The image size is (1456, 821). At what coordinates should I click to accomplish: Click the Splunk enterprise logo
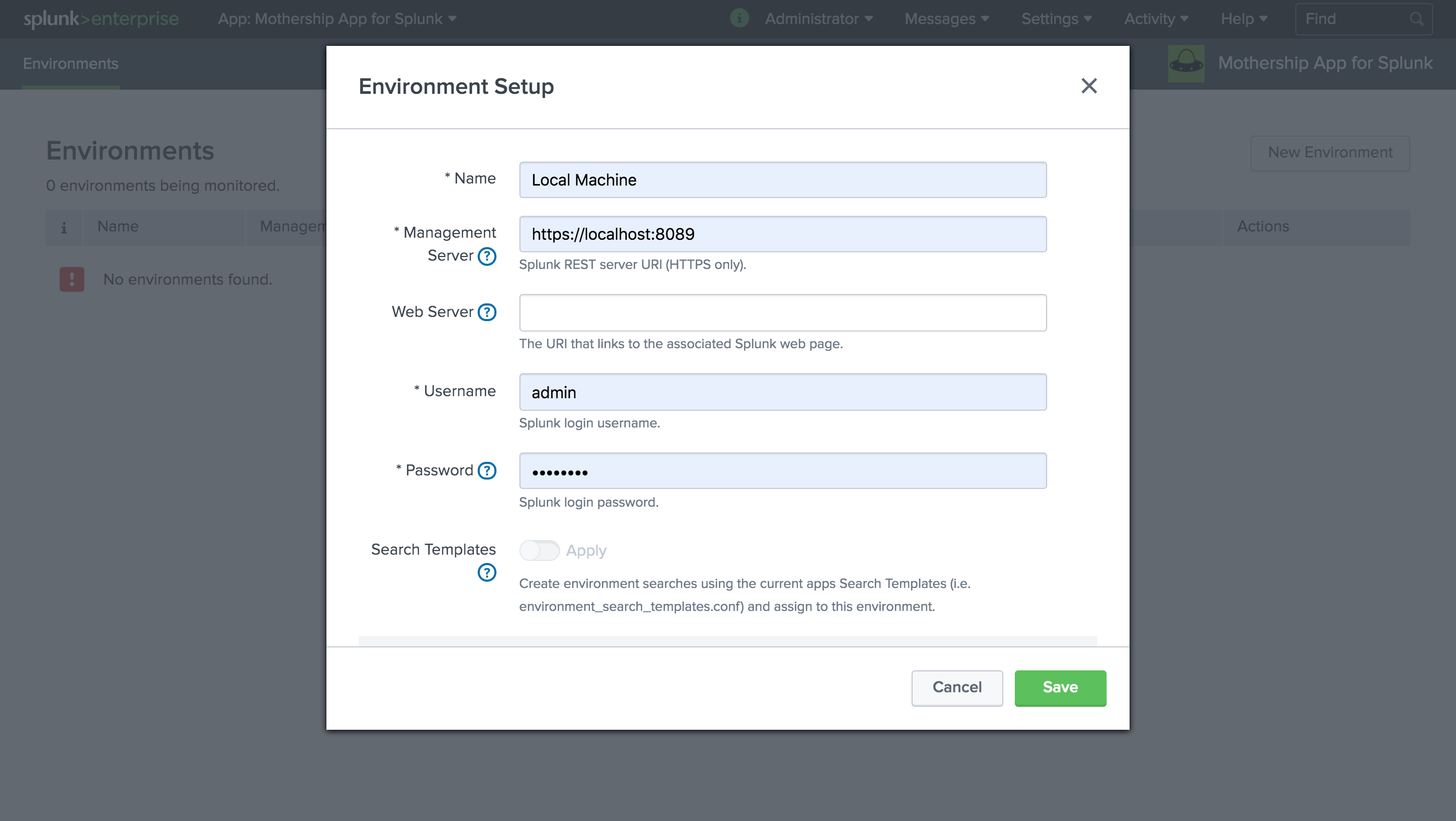point(101,19)
